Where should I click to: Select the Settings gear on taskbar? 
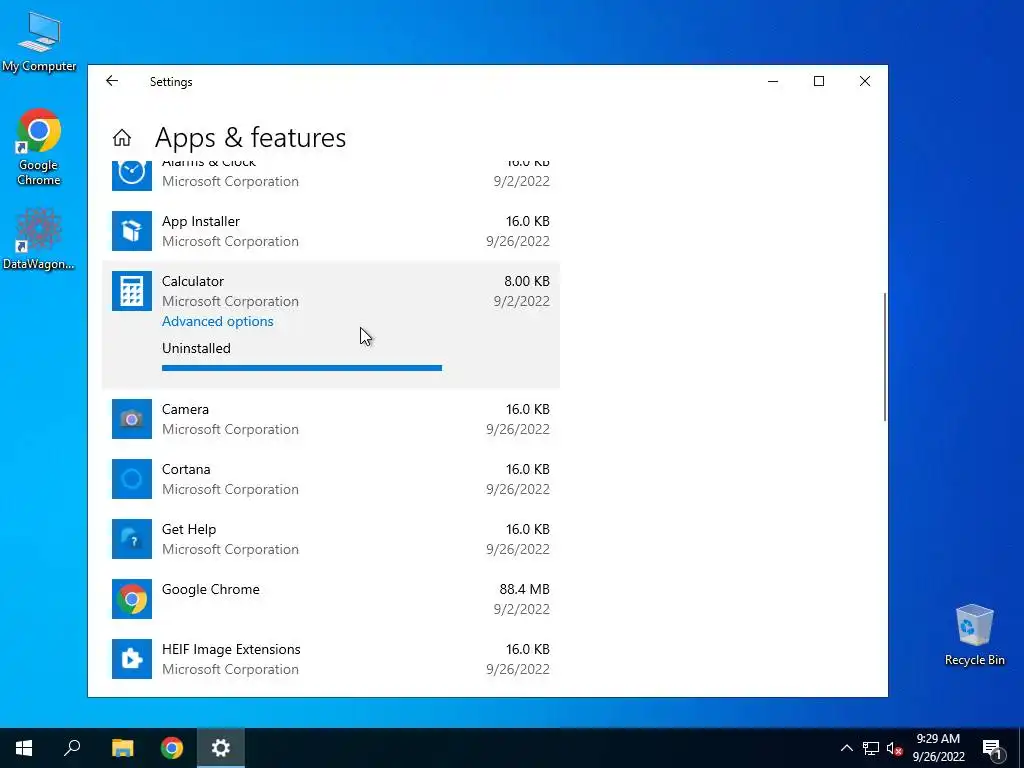tap(221, 748)
